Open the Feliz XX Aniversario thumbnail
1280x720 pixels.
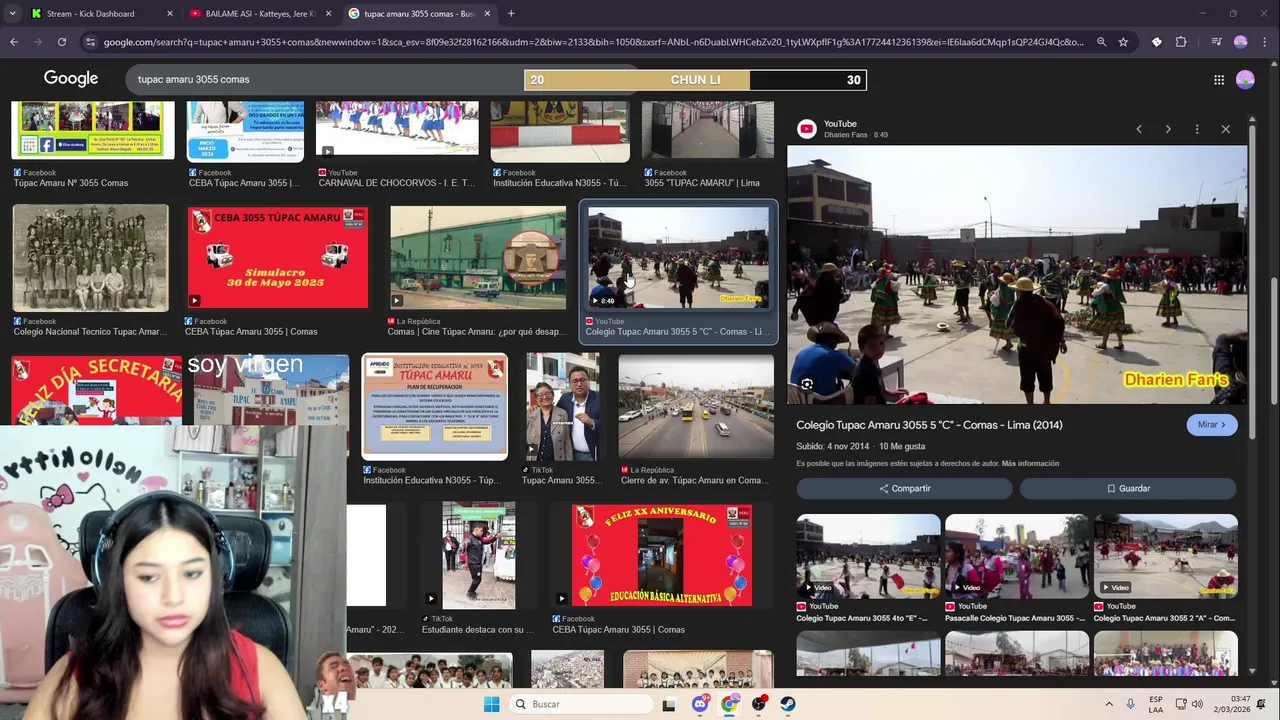pos(661,555)
